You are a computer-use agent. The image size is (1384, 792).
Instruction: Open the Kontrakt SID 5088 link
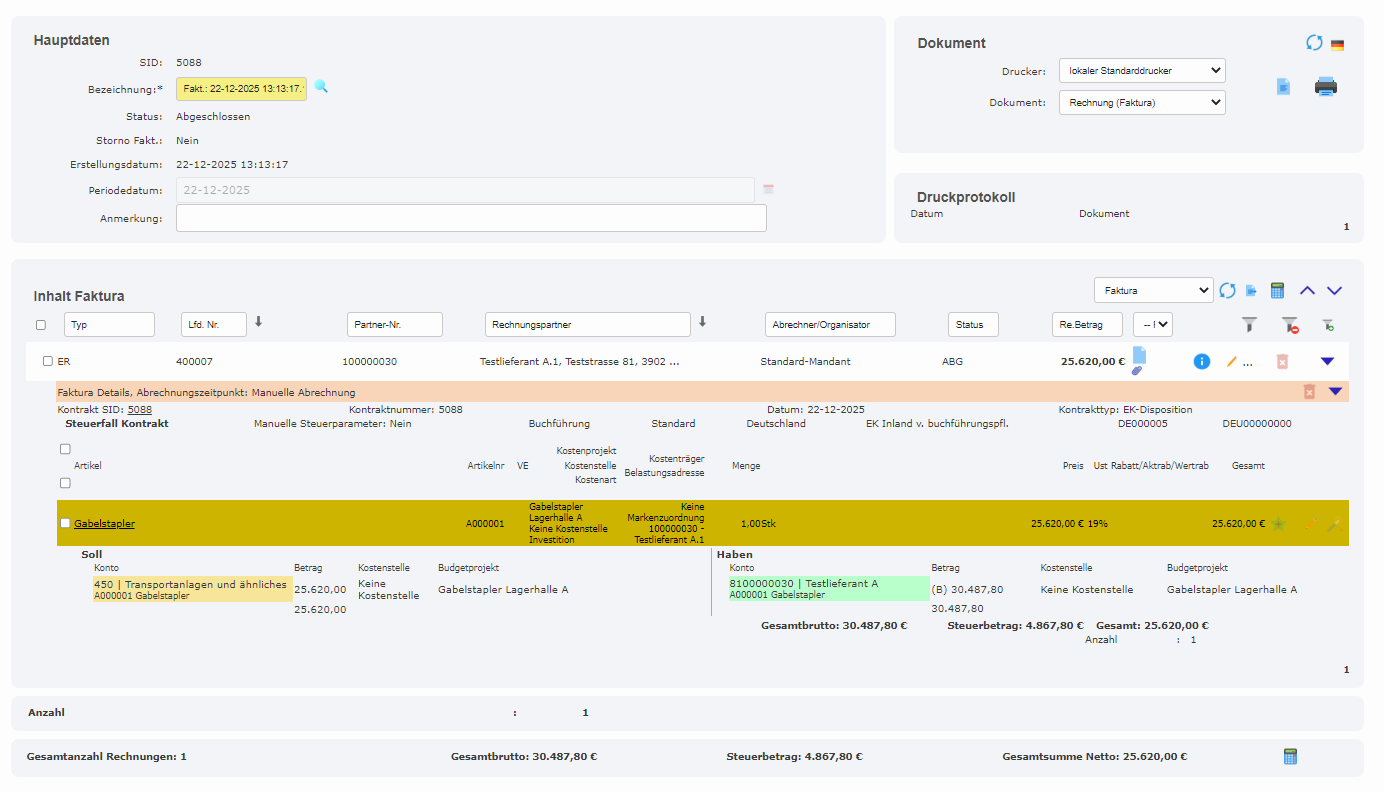(x=139, y=410)
